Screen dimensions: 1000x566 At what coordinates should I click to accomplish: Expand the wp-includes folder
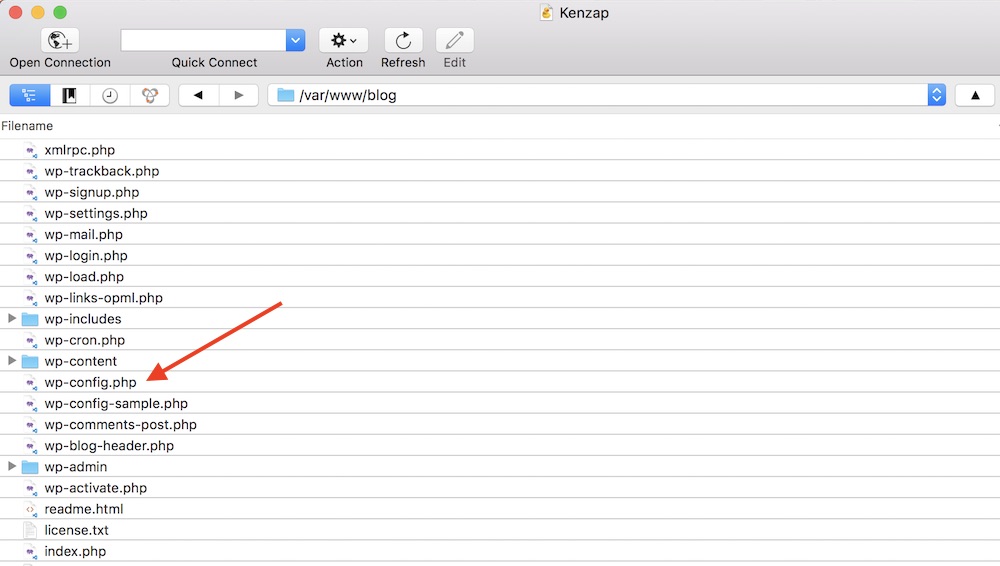(11, 318)
